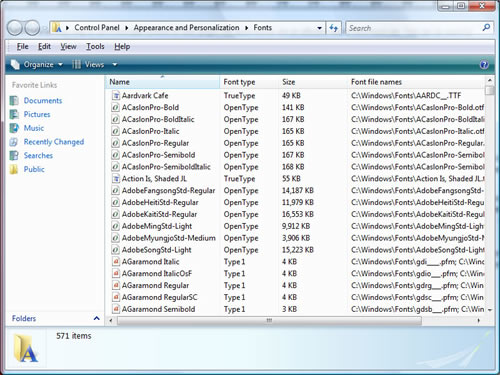The width and height of the screenshot is (500, 375).
Task: Select the AdobeMingStd-Light font name
Action: [x=157, y=226]
